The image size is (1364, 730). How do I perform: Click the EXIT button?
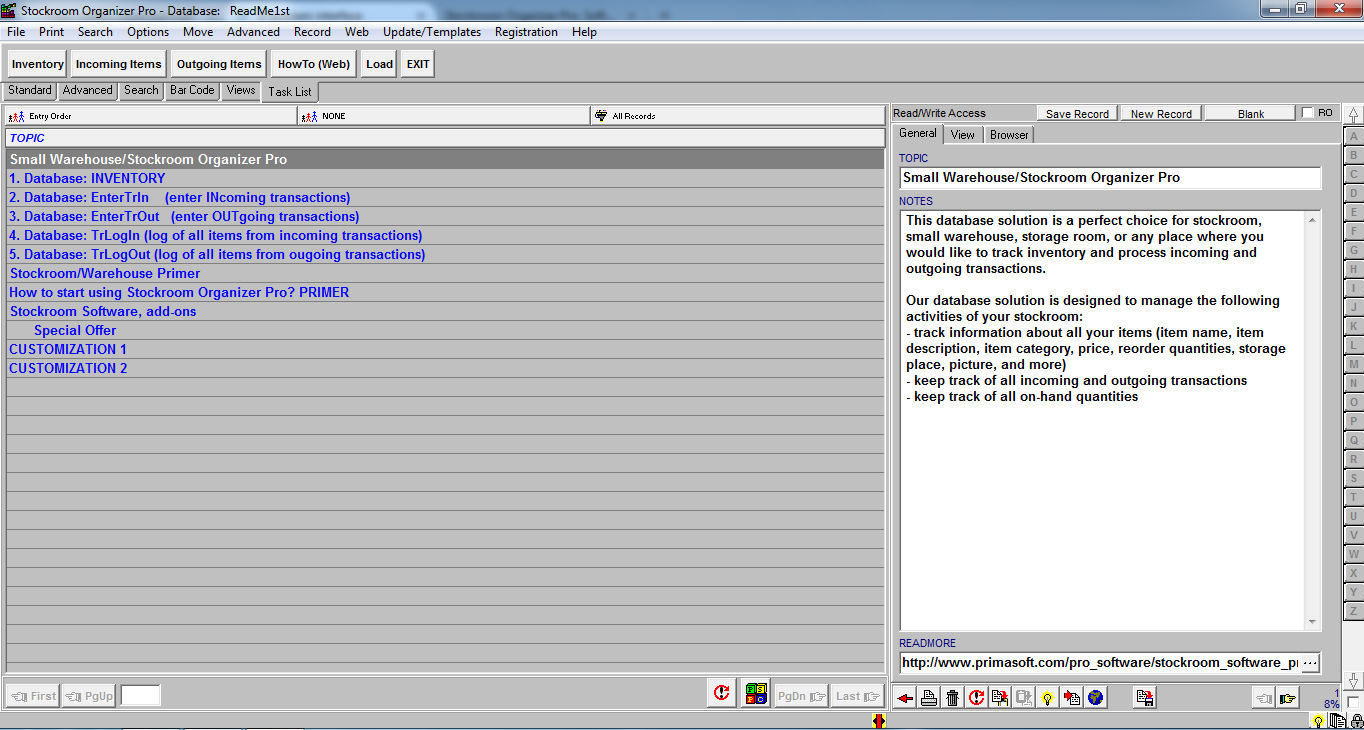tap(418, 64)
